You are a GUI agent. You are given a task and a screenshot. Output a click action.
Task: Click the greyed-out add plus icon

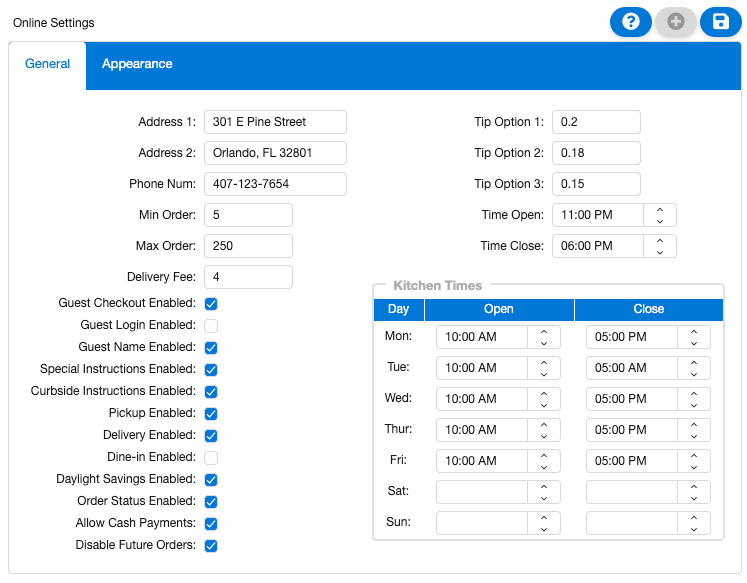(676, 21)
